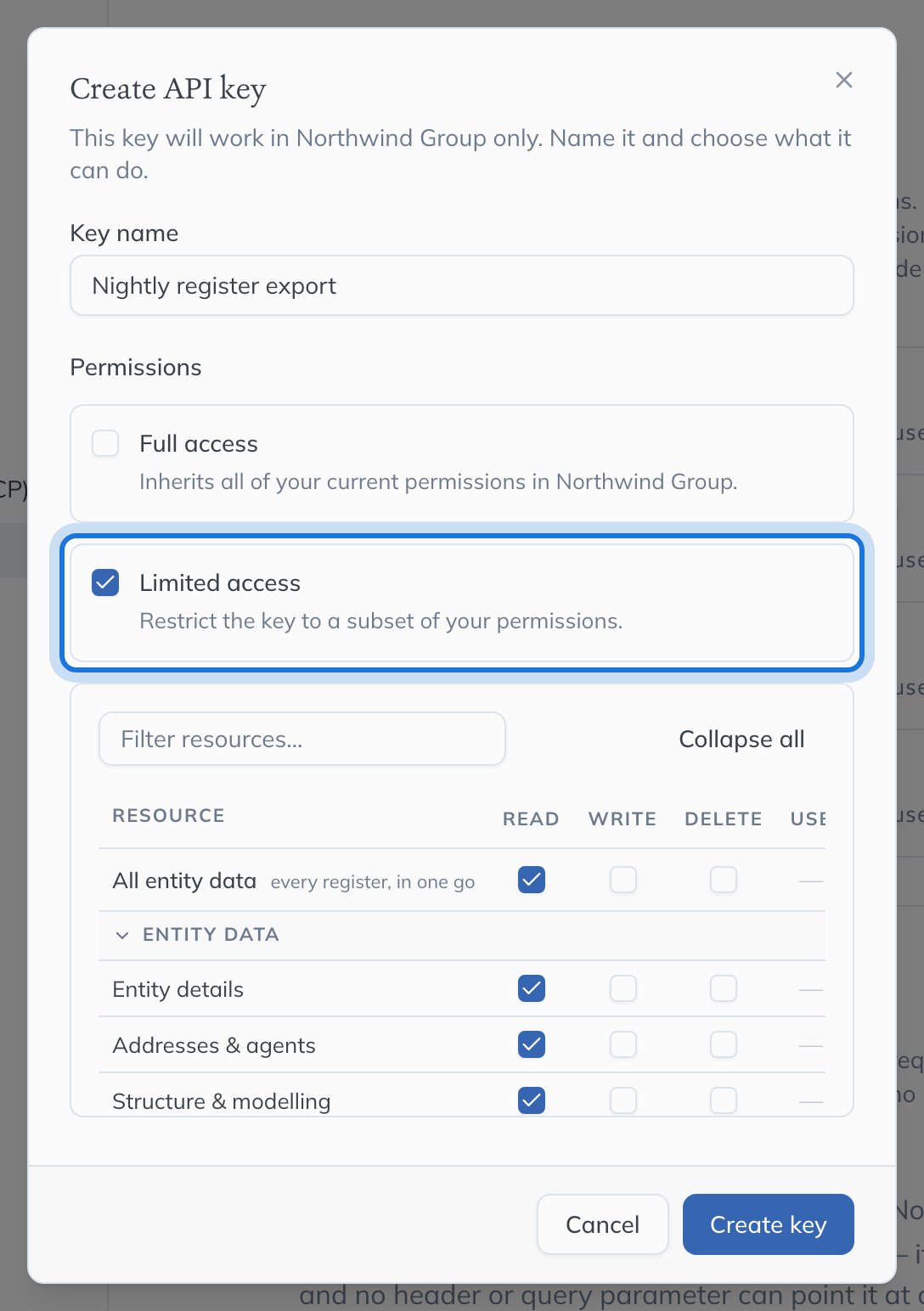Image resolution: width=924 pixels, height=1311 pixels.
Task: Enable Delete for All entity data
Action: (x=724, y=880)
